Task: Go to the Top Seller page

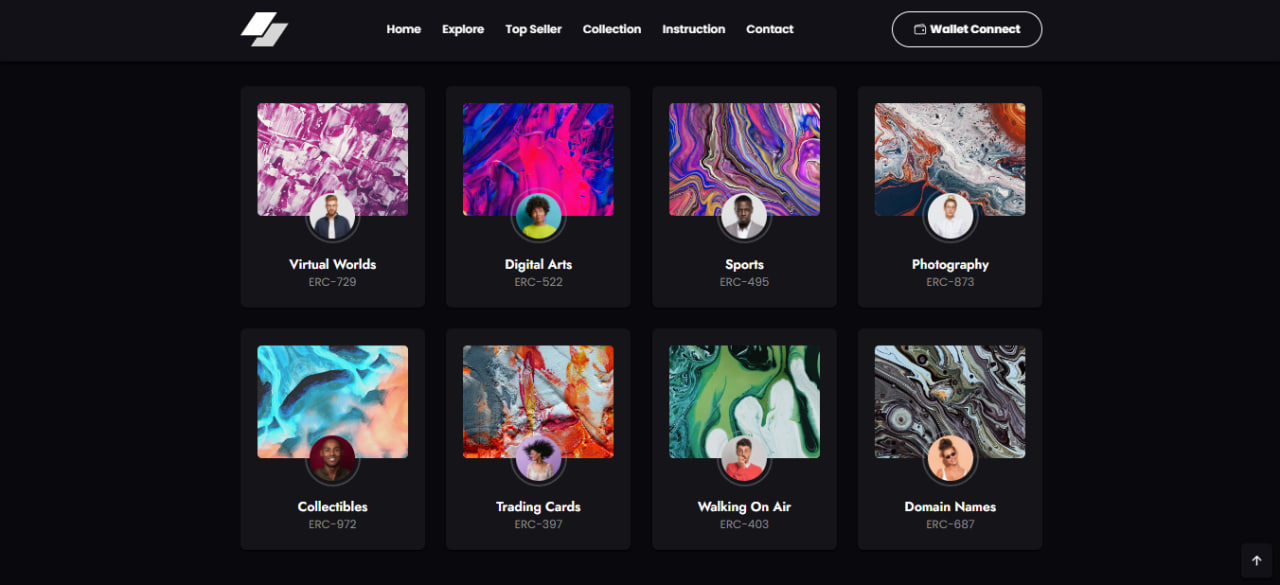Action: click(x=533, y=29)
